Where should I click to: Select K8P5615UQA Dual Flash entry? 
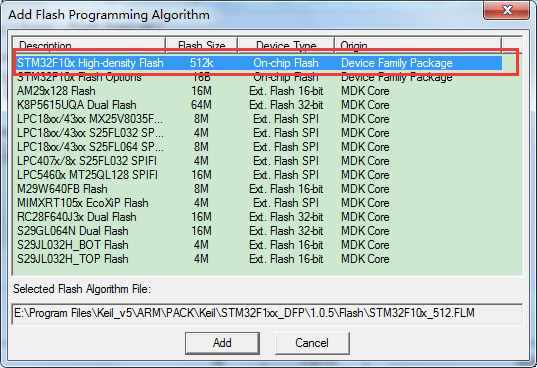tap(259, 105)
